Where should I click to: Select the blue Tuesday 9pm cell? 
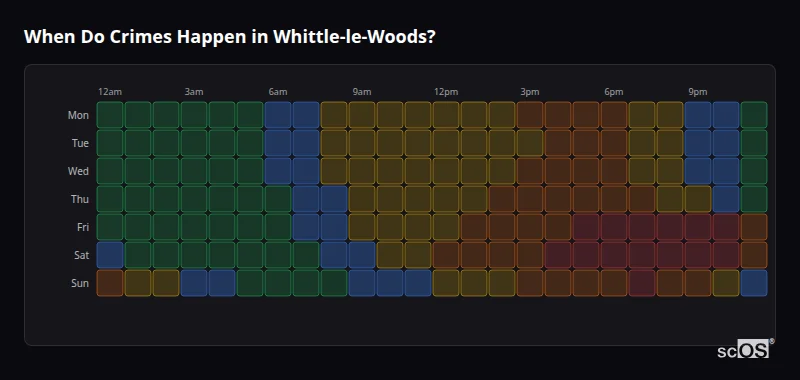pyautogui.click(x=697, y=143)
